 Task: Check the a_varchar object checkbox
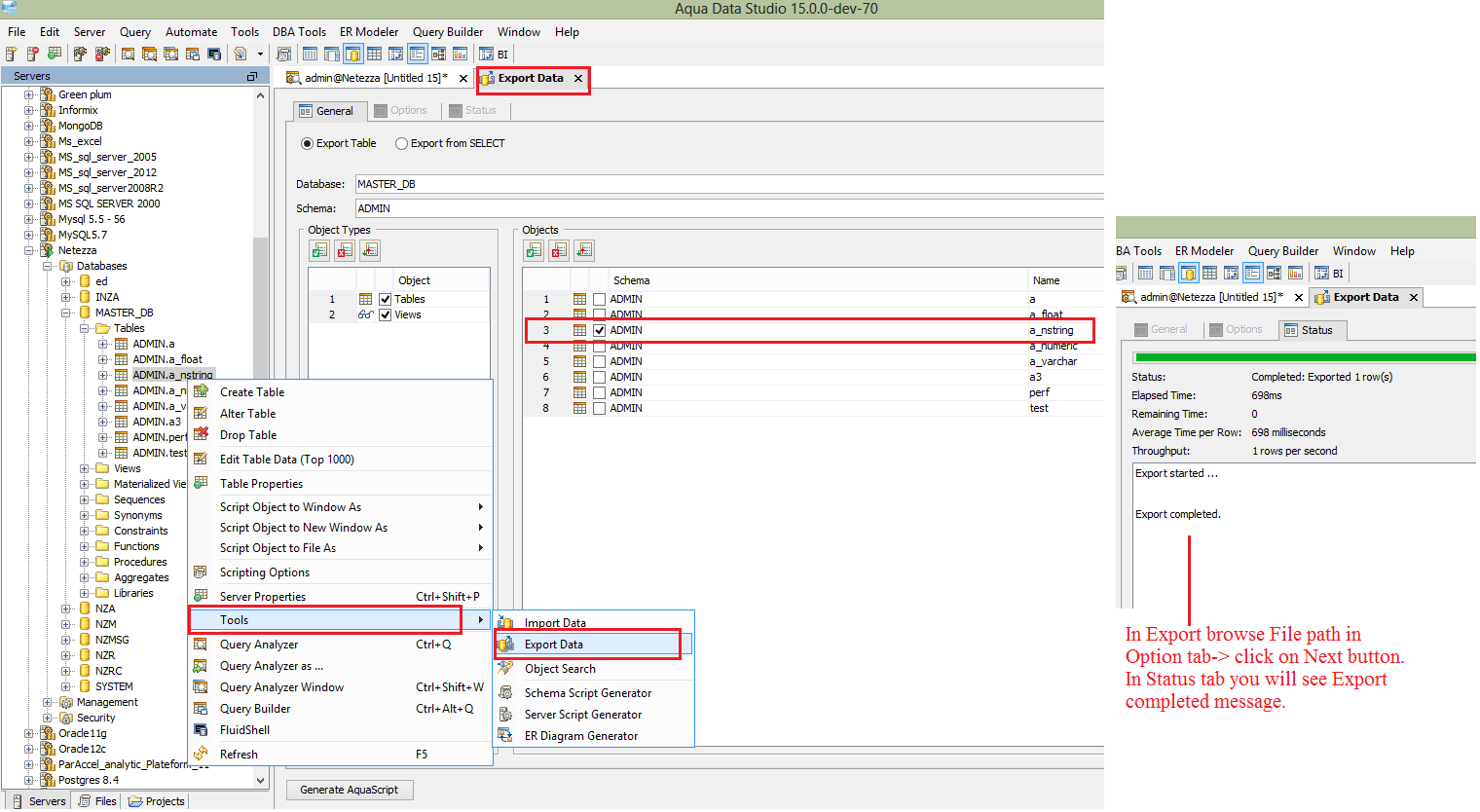pos(600,361)
